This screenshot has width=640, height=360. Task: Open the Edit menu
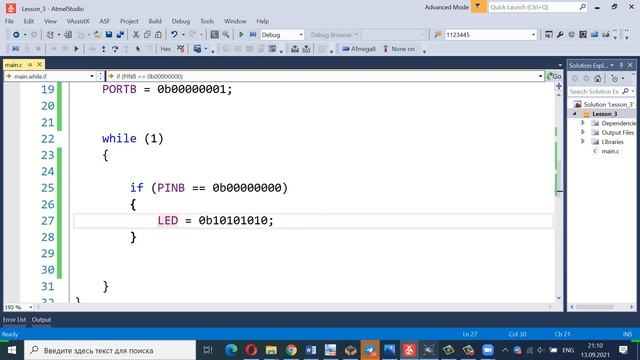(29, 21)
